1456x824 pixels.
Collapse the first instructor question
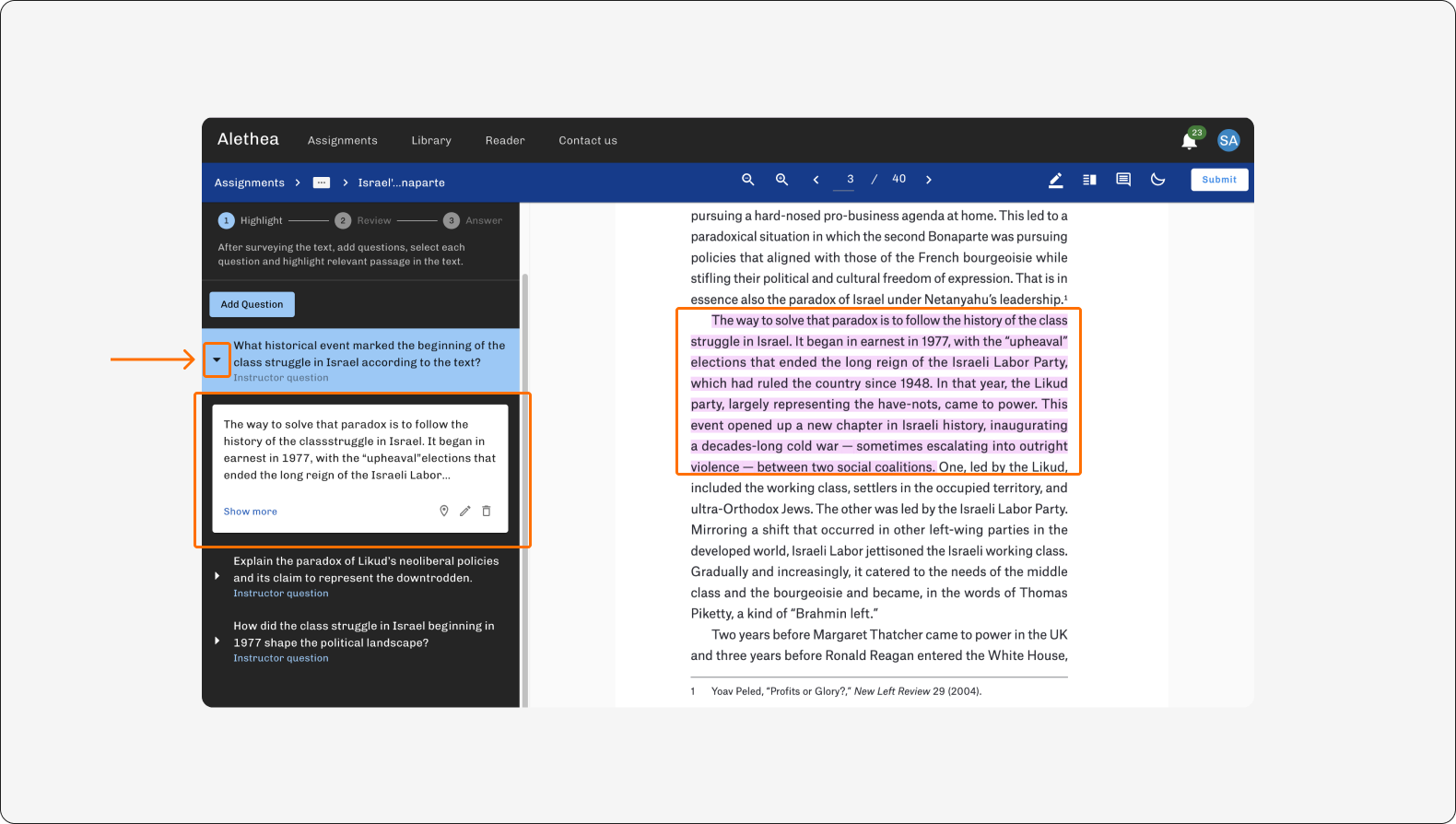coord(217,359)
